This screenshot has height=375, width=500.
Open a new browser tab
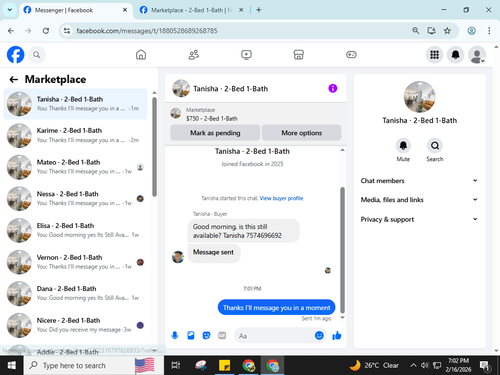(x=259, y=10)
